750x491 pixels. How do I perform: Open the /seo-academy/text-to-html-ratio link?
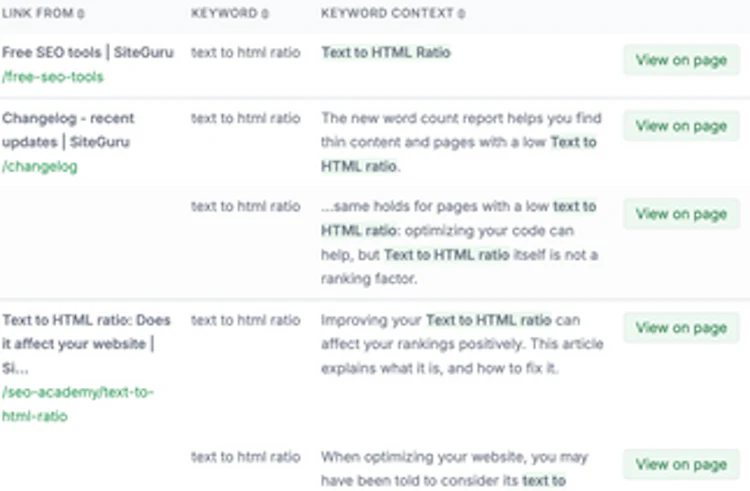(77, 404)
